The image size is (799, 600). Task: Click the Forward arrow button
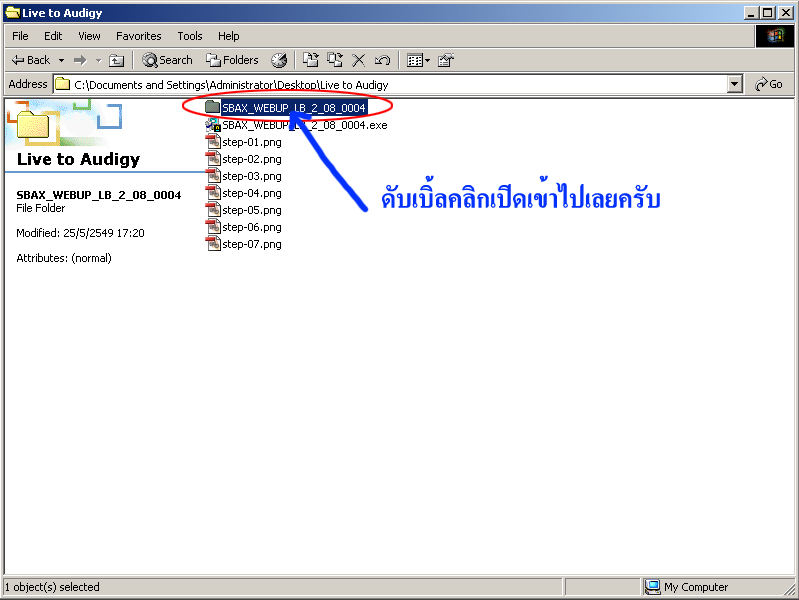click(80, 61)
